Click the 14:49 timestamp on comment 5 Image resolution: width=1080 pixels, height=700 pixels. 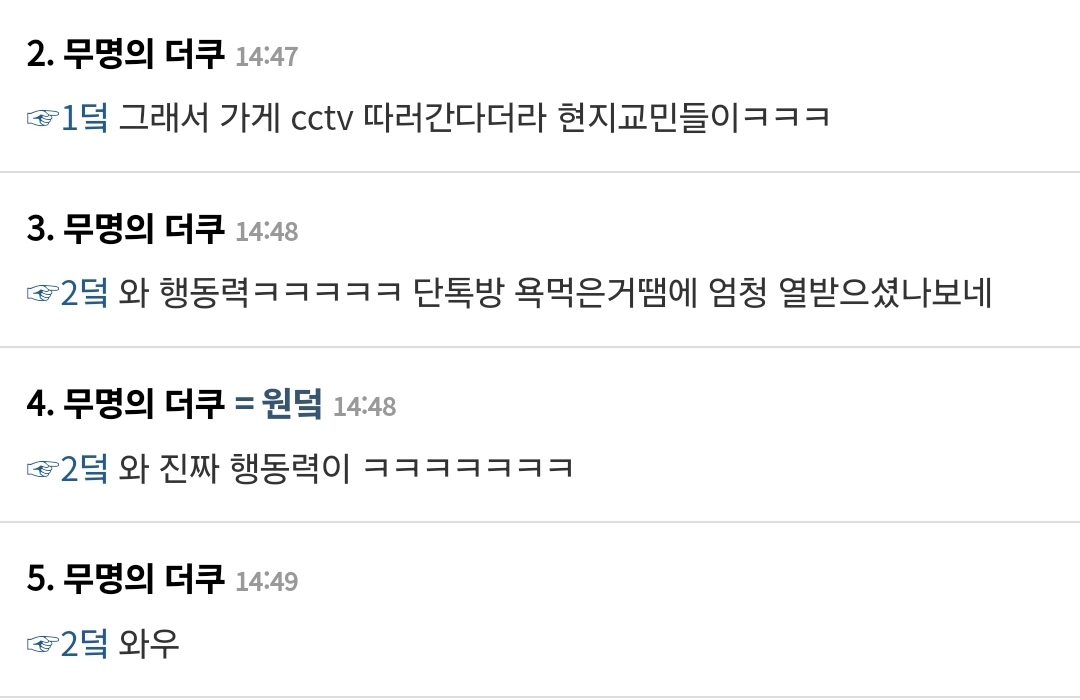click(x=267, y=581)
